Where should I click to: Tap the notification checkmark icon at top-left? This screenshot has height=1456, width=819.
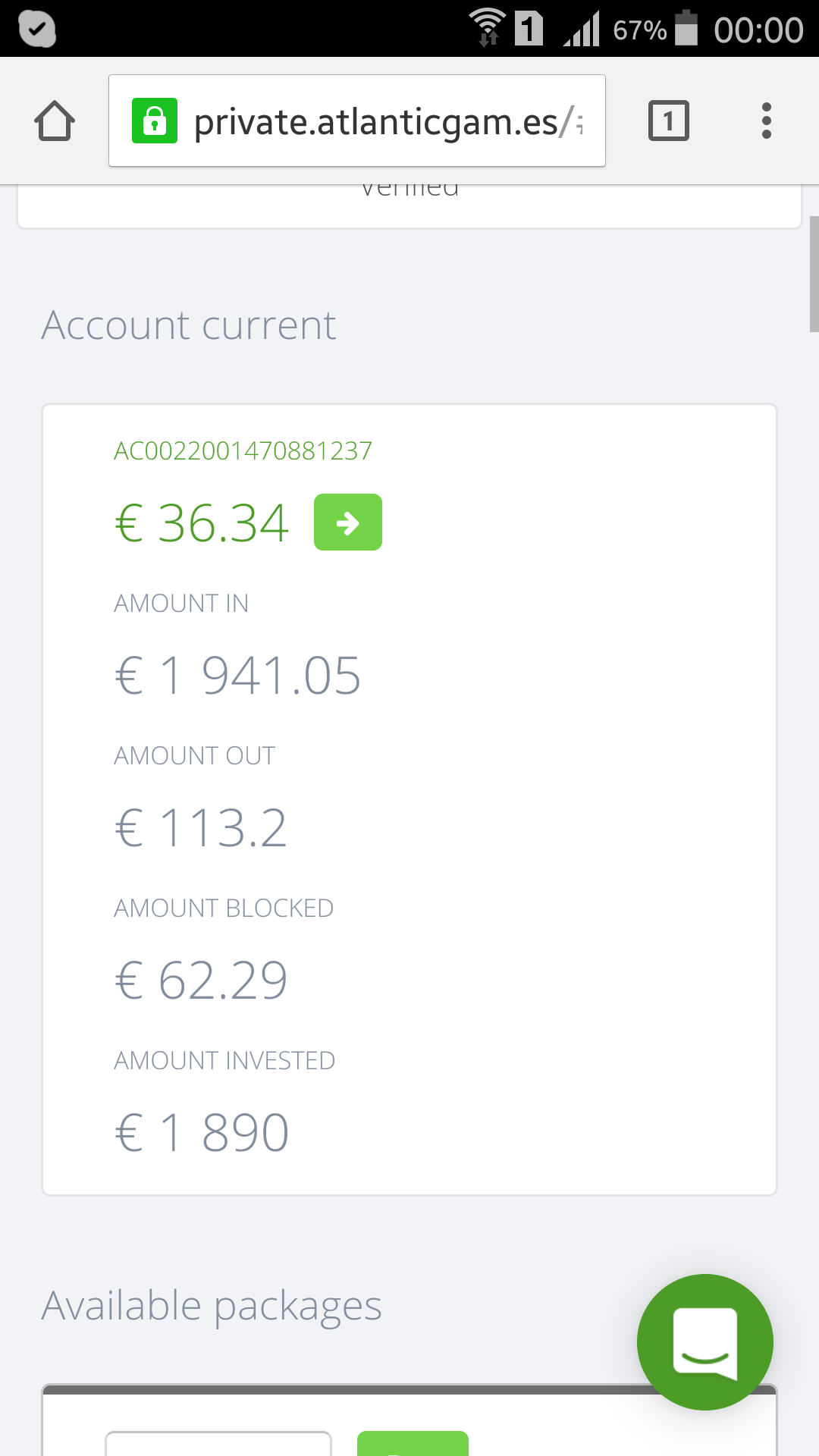click(x=36, y=29)
